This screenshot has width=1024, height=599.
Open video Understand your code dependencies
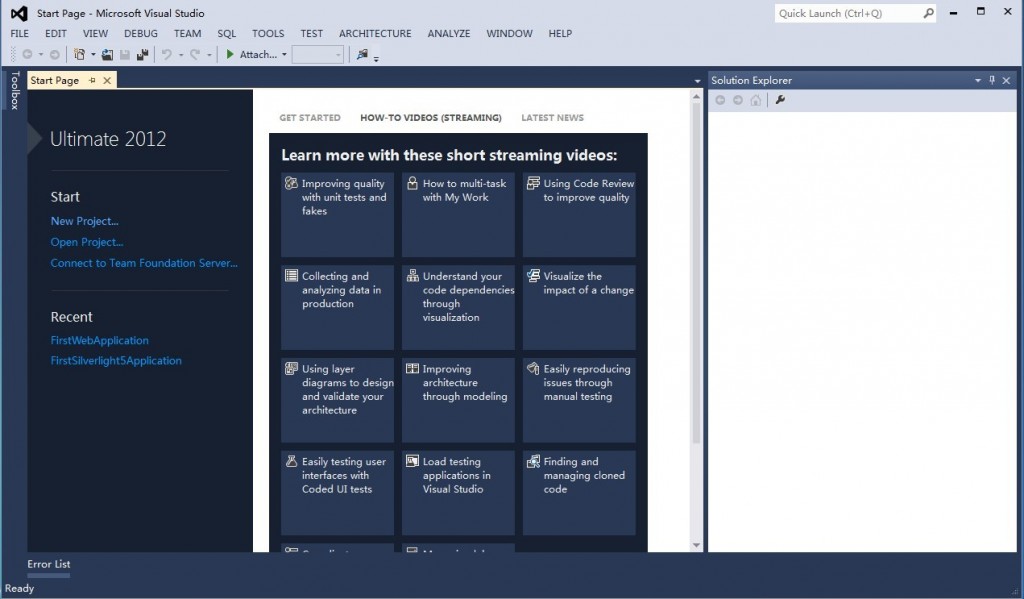[x=458, y=307]
